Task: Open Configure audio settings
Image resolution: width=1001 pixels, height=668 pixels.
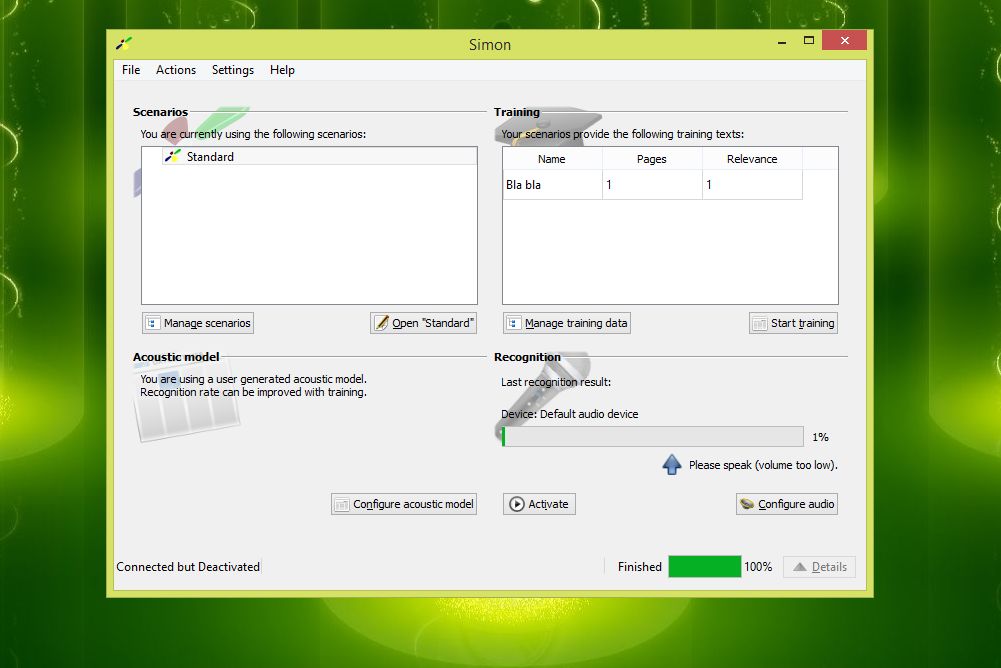Action: (787, 504)
